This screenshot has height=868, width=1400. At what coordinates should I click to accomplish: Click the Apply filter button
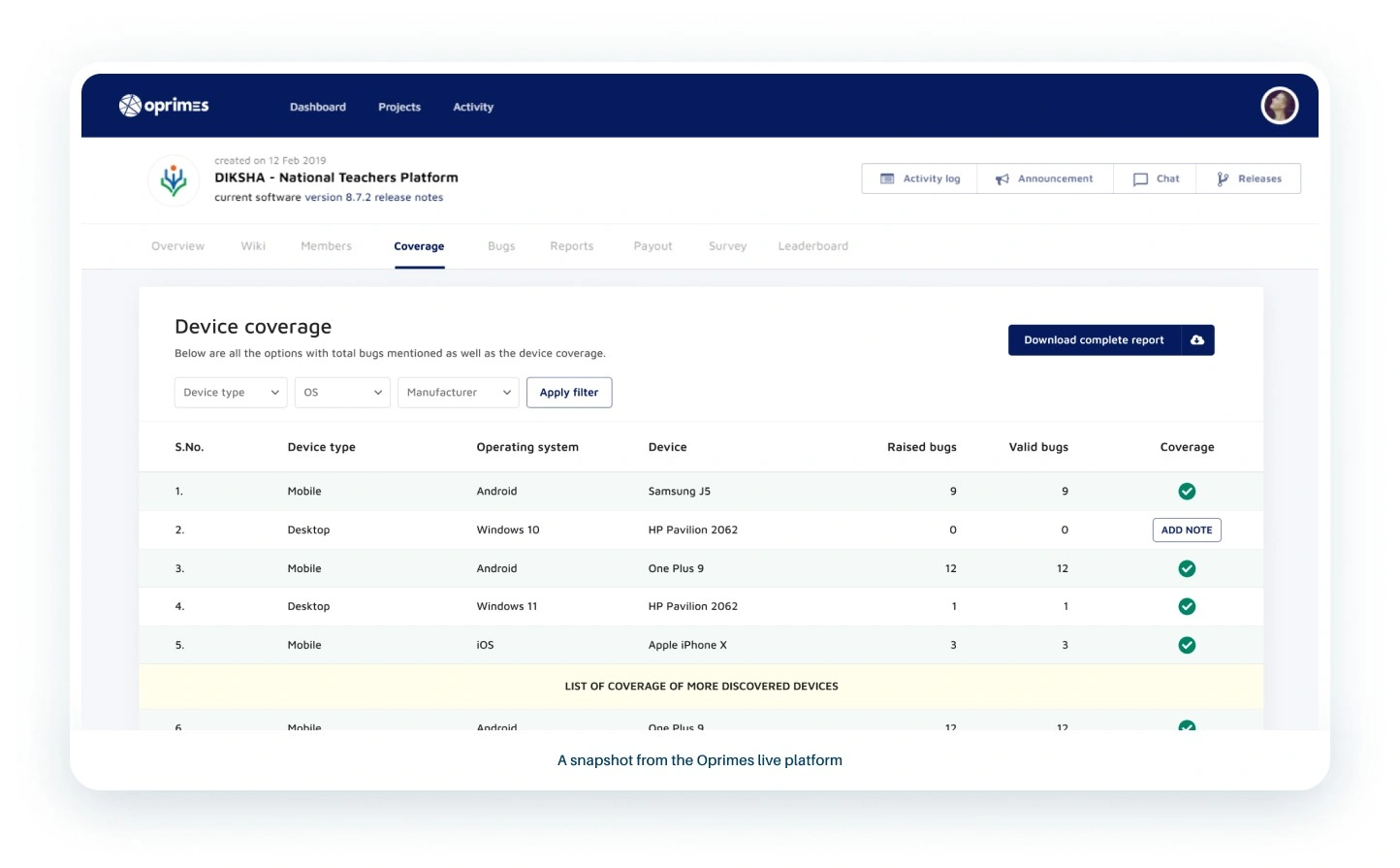click(x=569, y=393)
